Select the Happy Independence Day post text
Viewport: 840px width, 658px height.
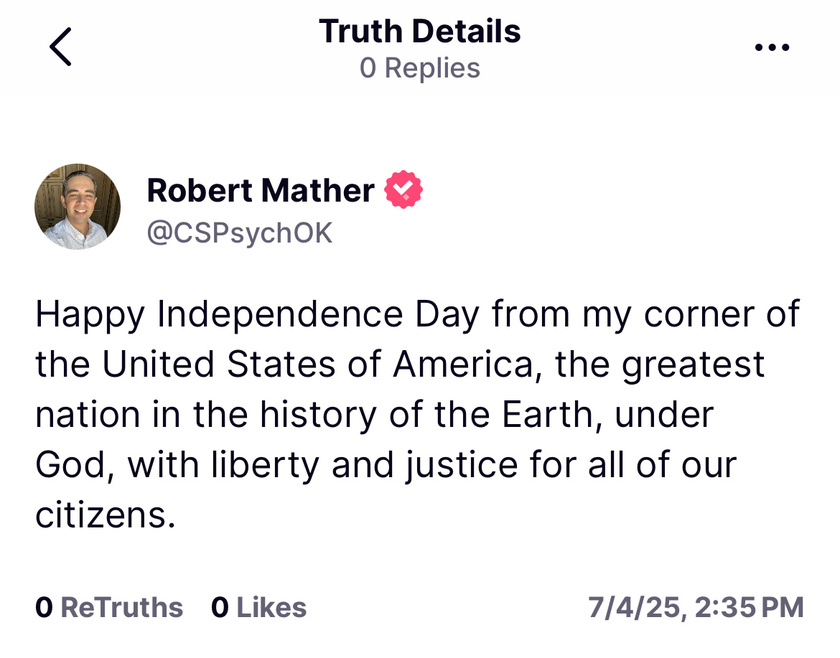coord(418,414)
